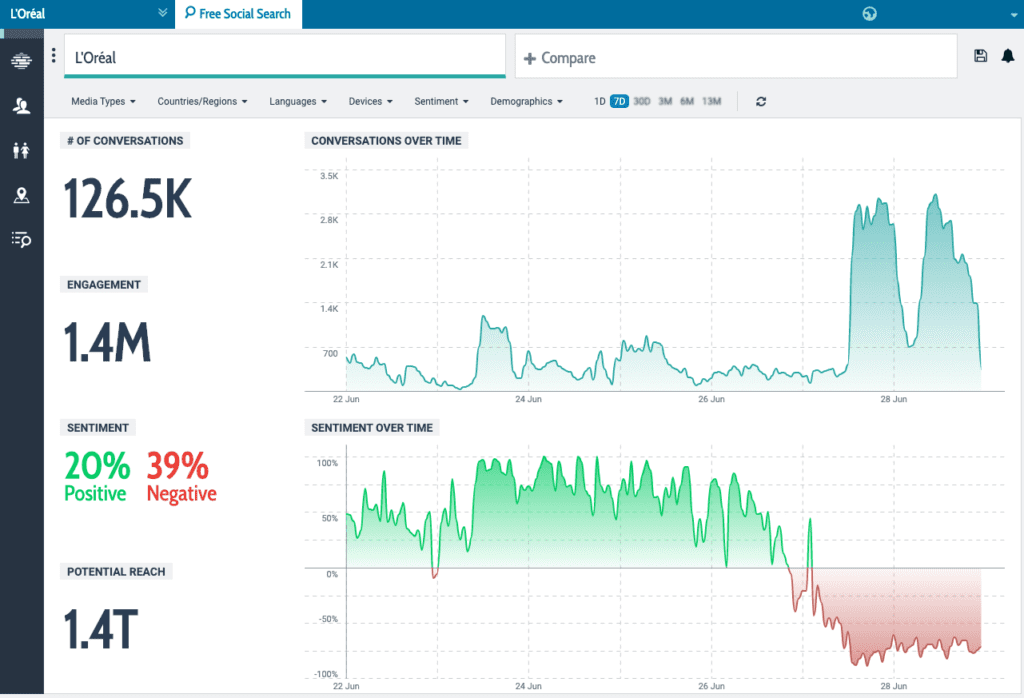The height and width of the screenshot is (698, 1024).
Task: Open the user profile icon in sidebar
Action: pyautogui.click(x=21, y=105)
